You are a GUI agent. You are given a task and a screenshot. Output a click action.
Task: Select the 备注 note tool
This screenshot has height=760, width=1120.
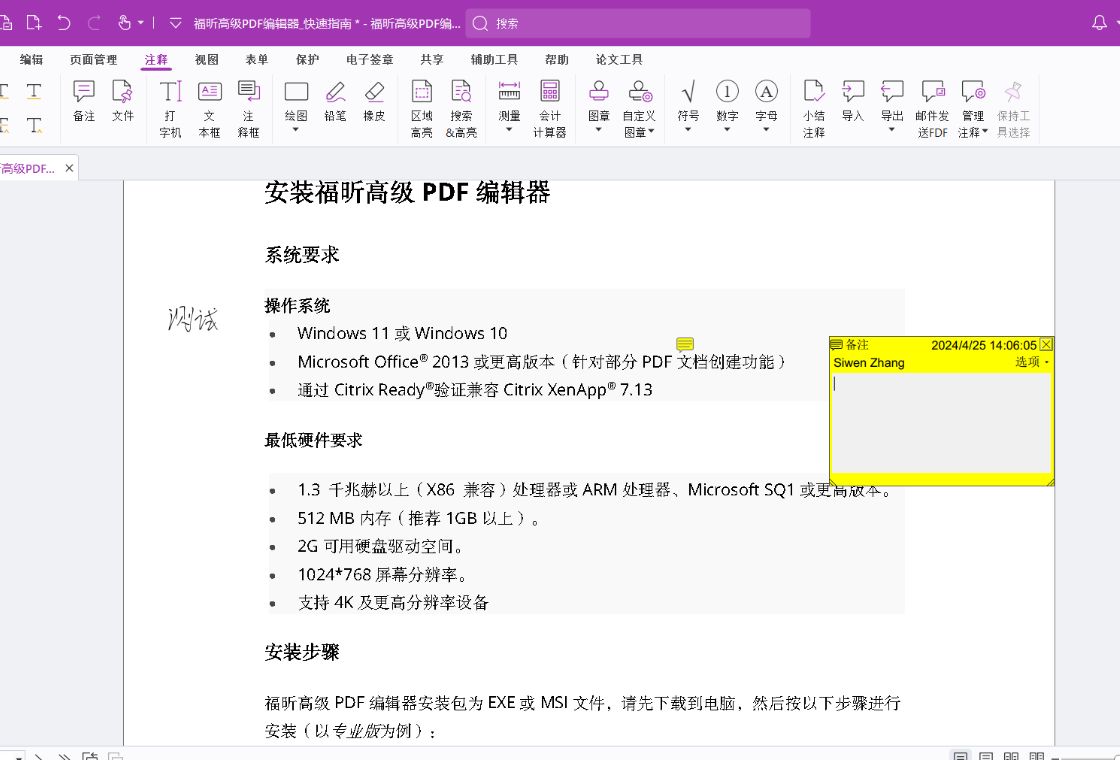(x=84, y=101)
